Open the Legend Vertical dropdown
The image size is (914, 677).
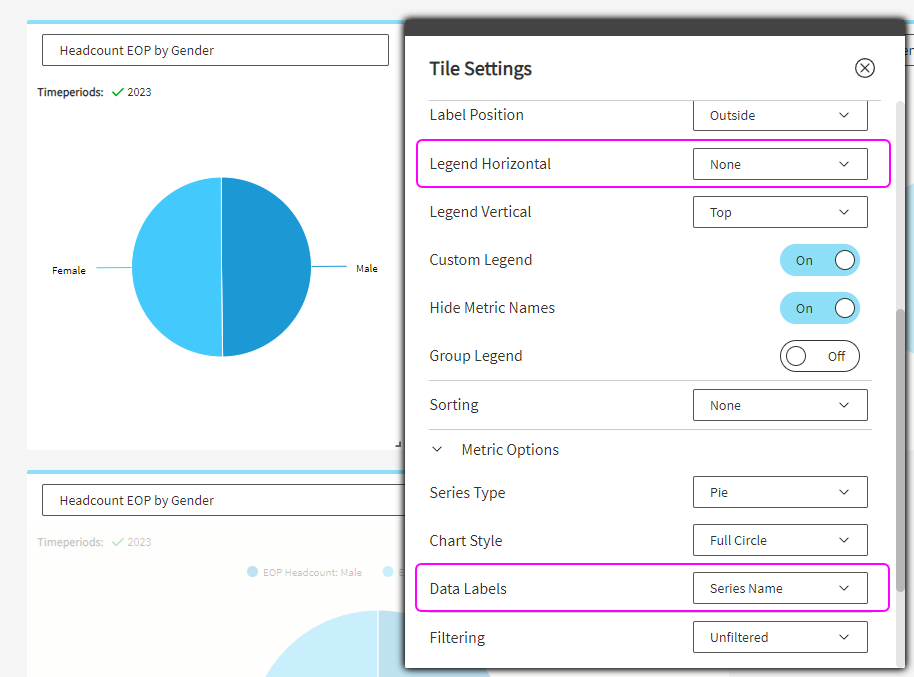pos(779,212)
